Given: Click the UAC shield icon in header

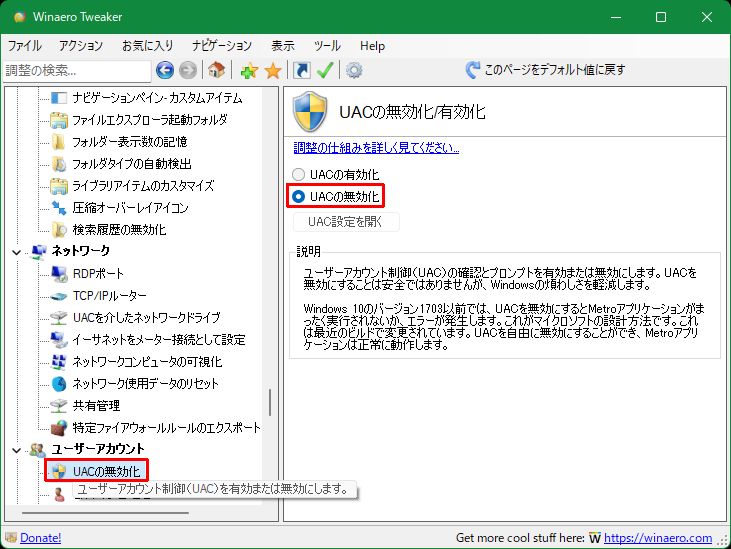Looking at the screenshot, I should pos(310,112).
